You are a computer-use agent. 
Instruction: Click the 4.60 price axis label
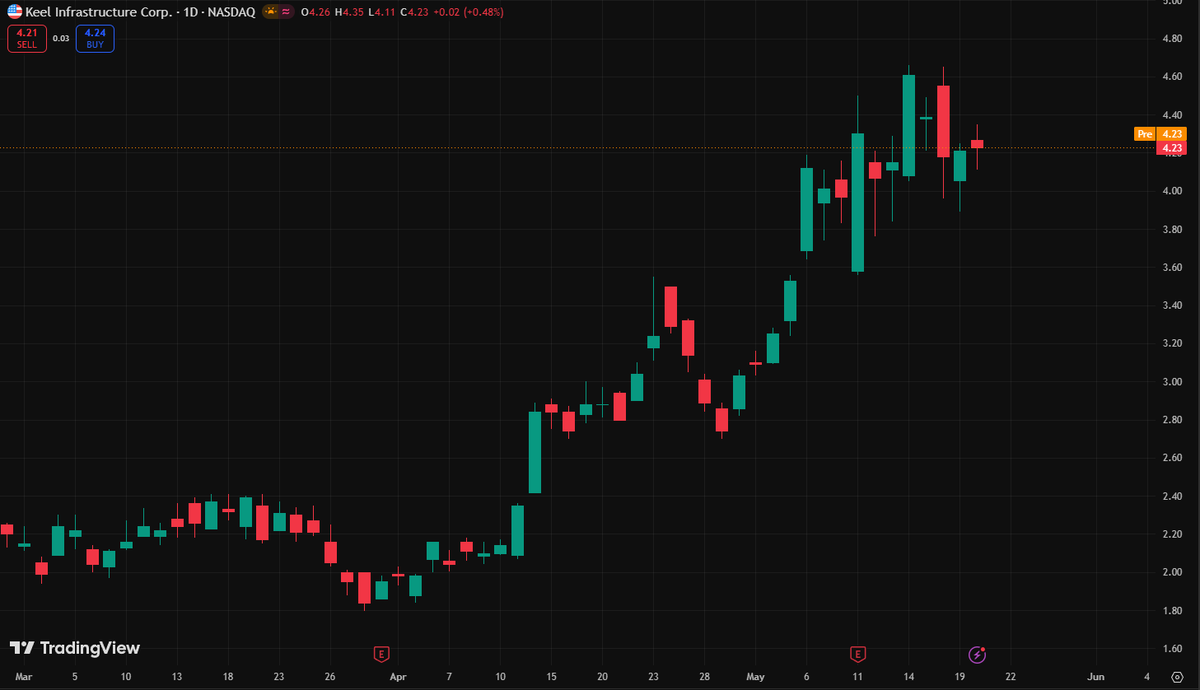point(1173,76)
